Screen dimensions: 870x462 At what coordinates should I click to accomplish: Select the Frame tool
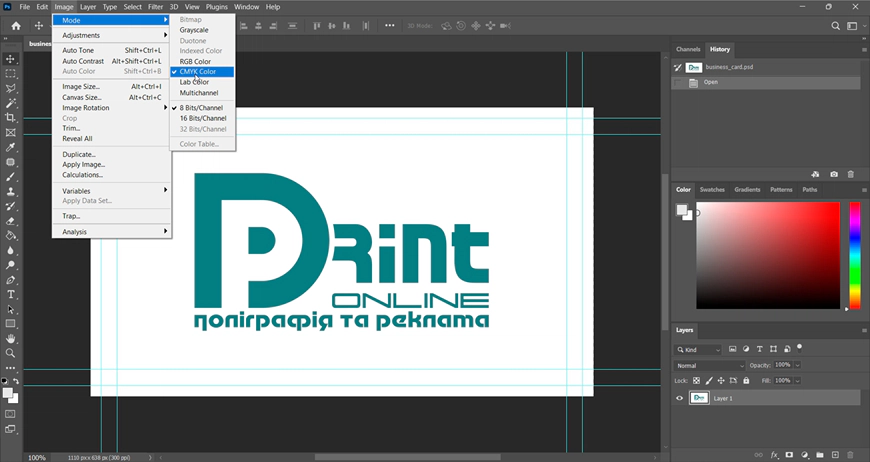click(x=10, y=133)
